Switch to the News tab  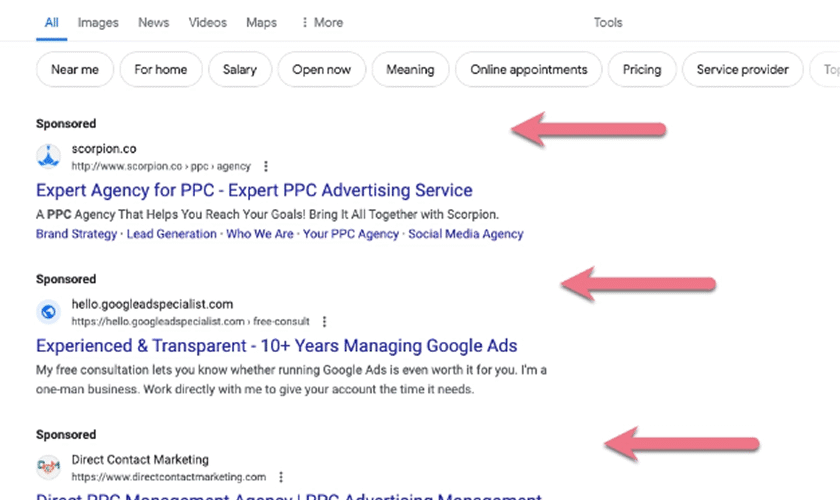(153, 22)
